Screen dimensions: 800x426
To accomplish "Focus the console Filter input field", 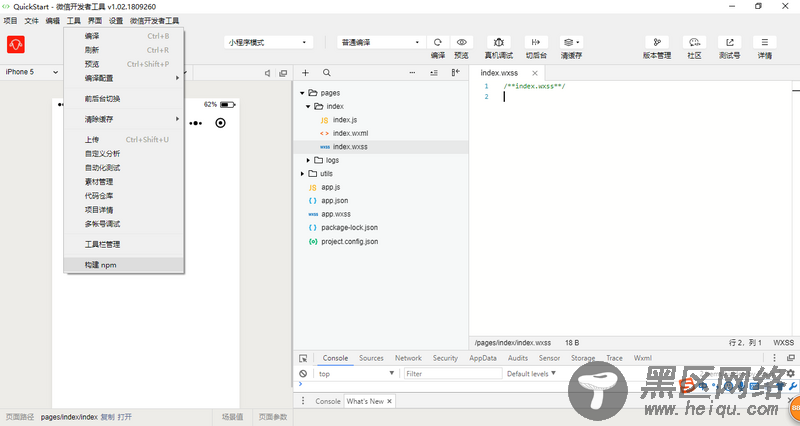I will tap(453, 373).
